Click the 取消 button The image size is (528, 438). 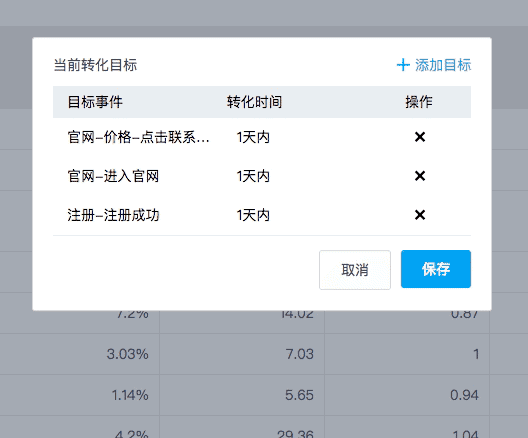point(355,270)
